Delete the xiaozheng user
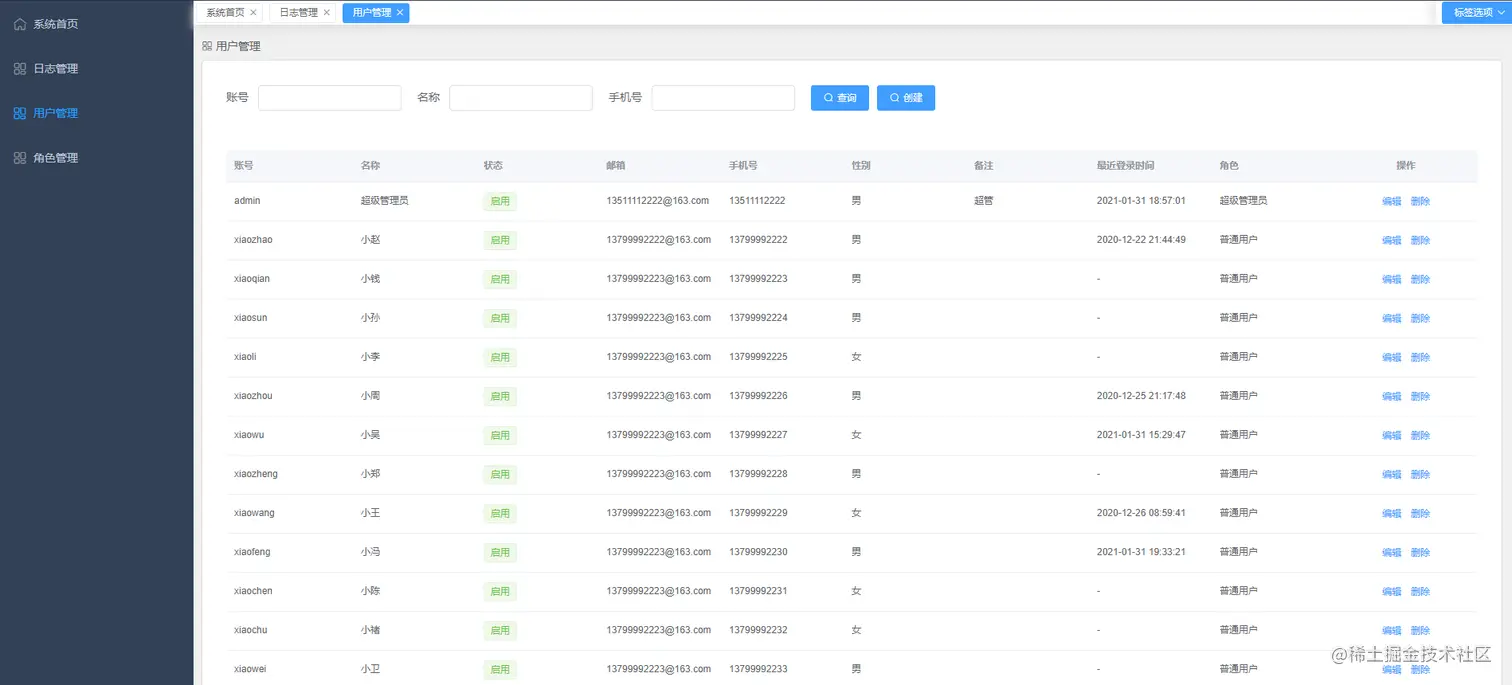1512x685 pixels. click(1420, 474)
